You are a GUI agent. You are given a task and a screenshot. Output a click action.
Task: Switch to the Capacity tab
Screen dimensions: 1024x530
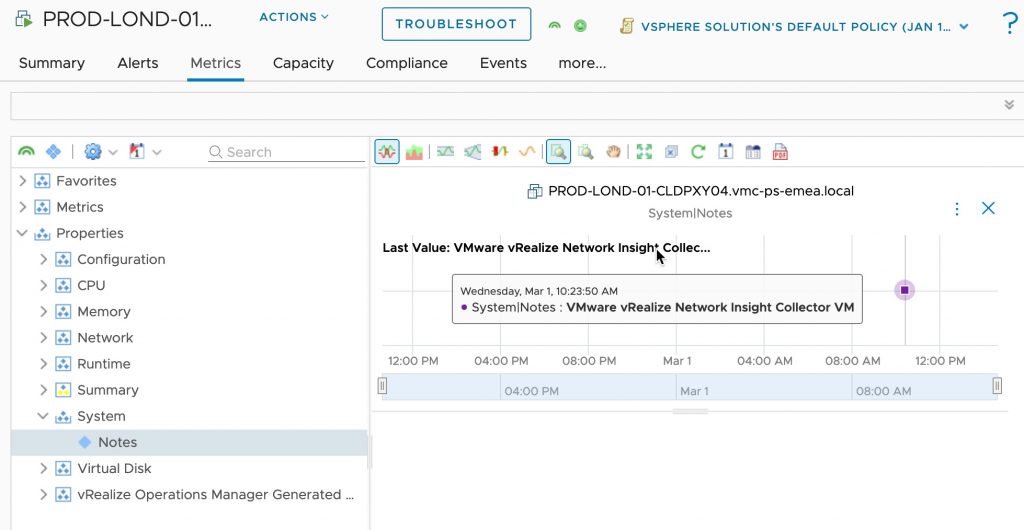[303, 63]
